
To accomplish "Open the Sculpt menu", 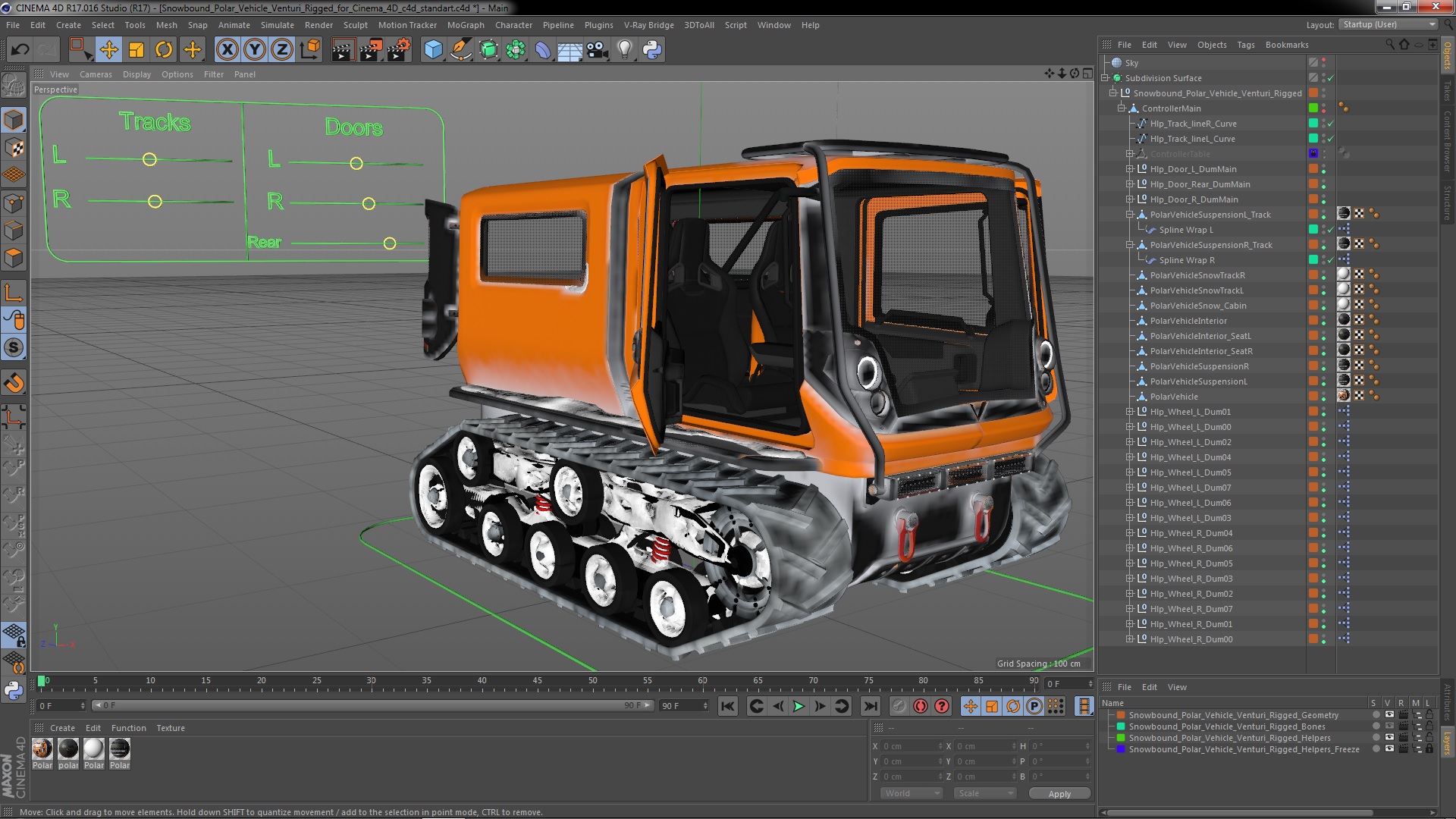I will point(355,25).
